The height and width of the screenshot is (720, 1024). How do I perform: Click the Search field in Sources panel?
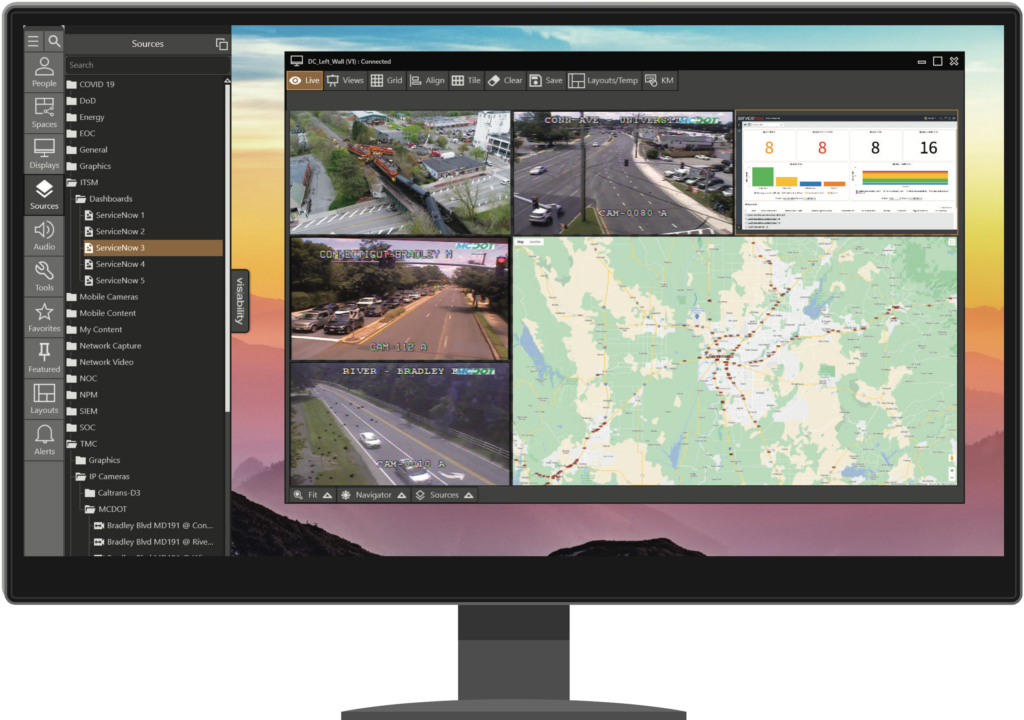click(147, 63)
